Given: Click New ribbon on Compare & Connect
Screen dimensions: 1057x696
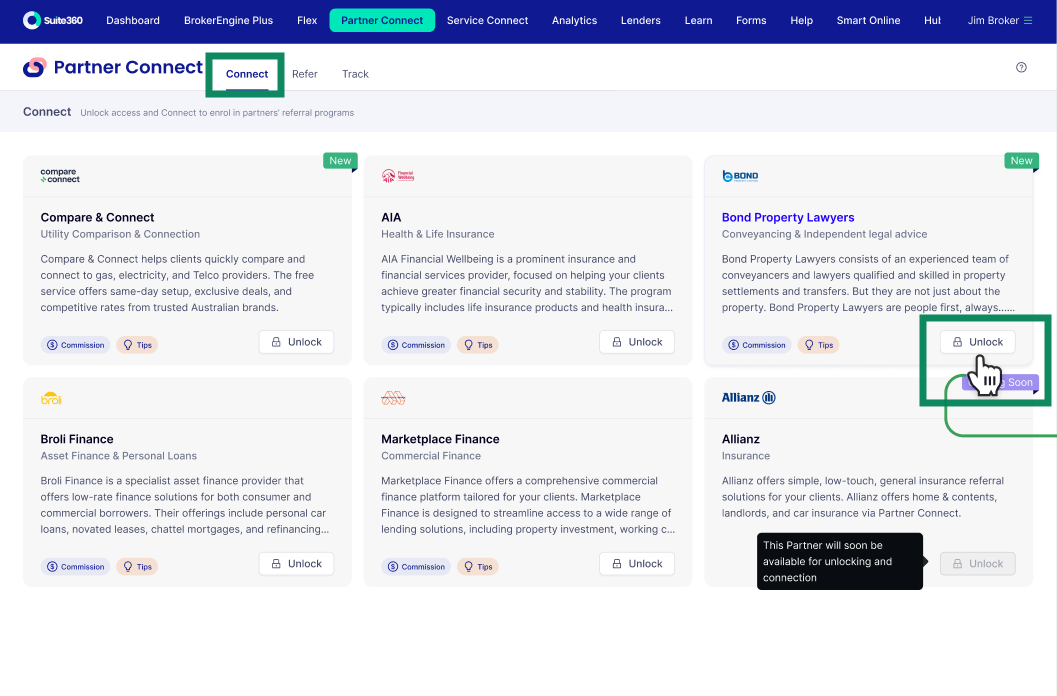Looking at the screenshot, I should pos(340,161).
